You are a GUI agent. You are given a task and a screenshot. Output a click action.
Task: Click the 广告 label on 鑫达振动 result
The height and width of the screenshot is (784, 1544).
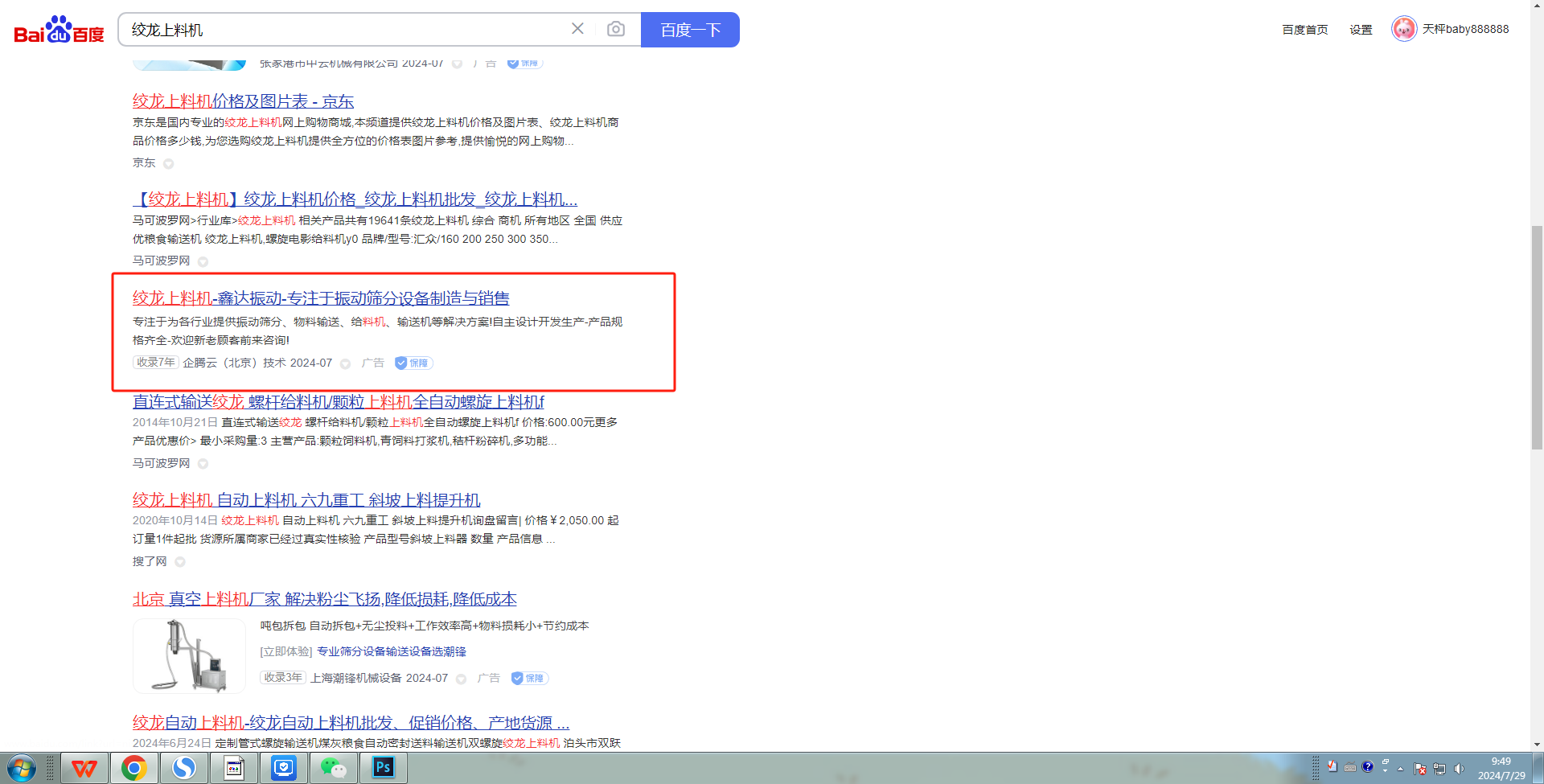[x=373, y=363]
